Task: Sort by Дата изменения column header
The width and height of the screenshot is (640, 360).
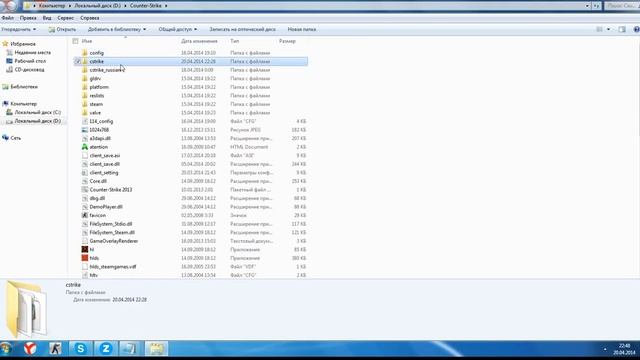Action: coord(199,41)
